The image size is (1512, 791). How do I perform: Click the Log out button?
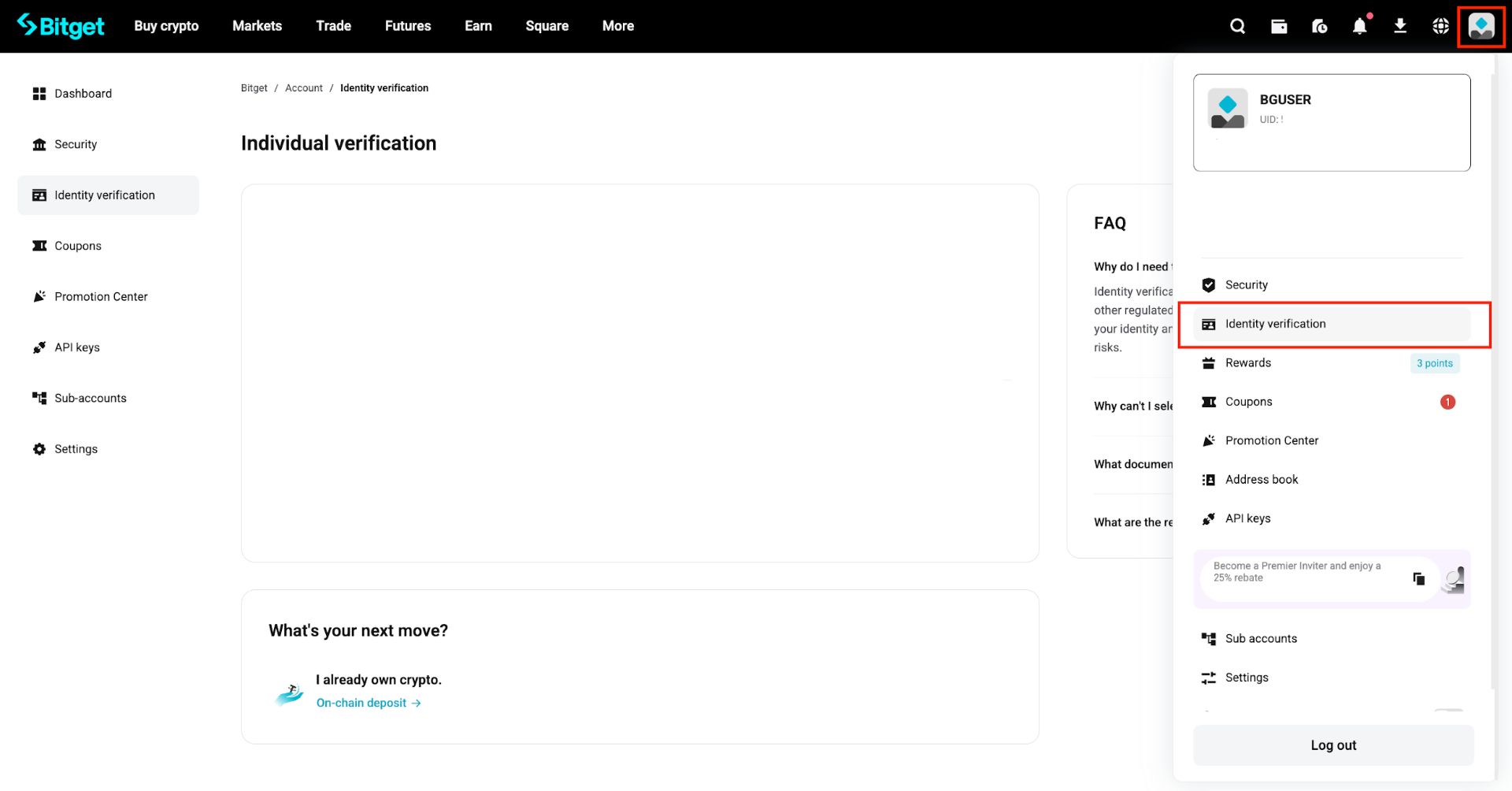point(1333,745)
